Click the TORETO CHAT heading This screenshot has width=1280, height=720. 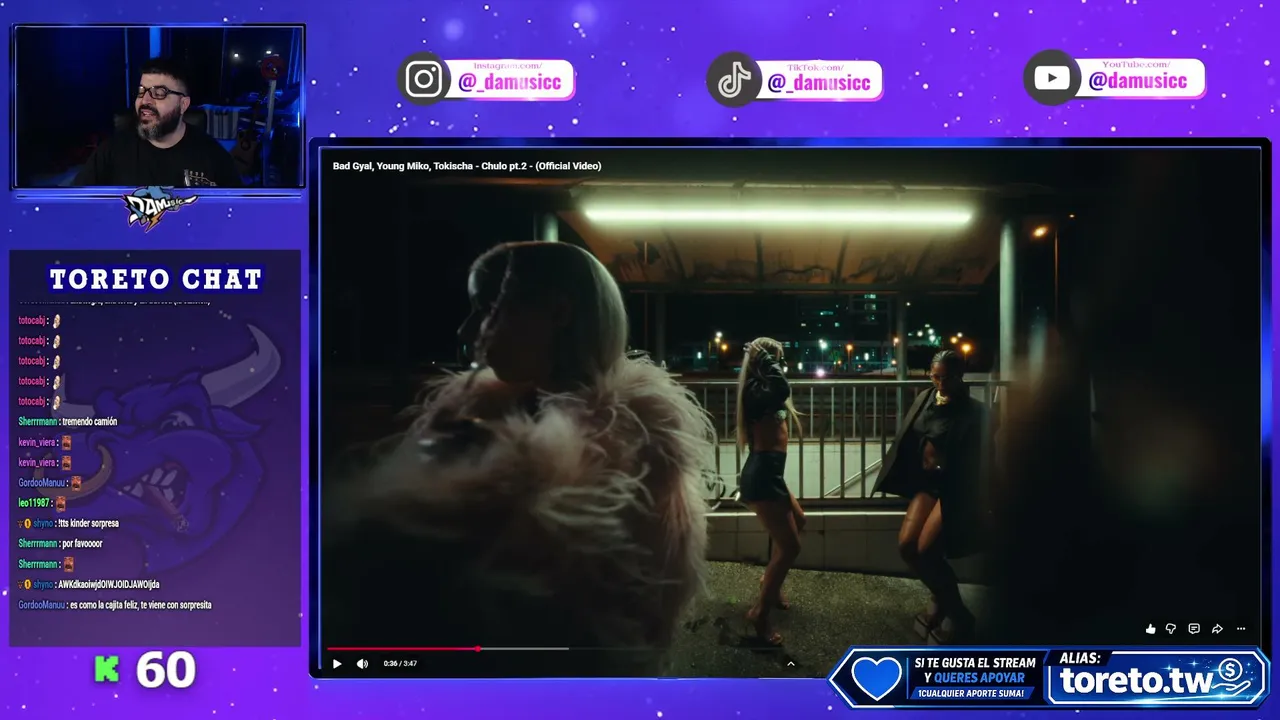(156, 279)
